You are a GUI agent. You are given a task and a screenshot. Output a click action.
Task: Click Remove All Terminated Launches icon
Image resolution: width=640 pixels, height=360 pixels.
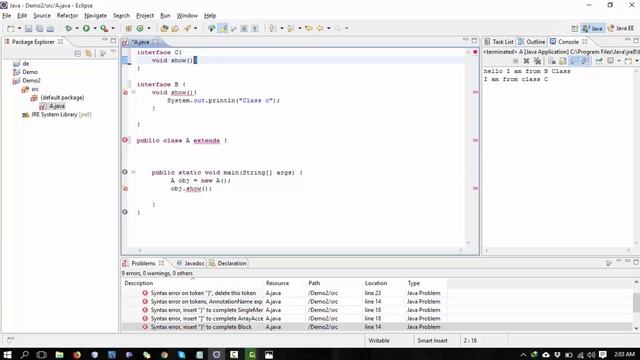click(537, 61)
